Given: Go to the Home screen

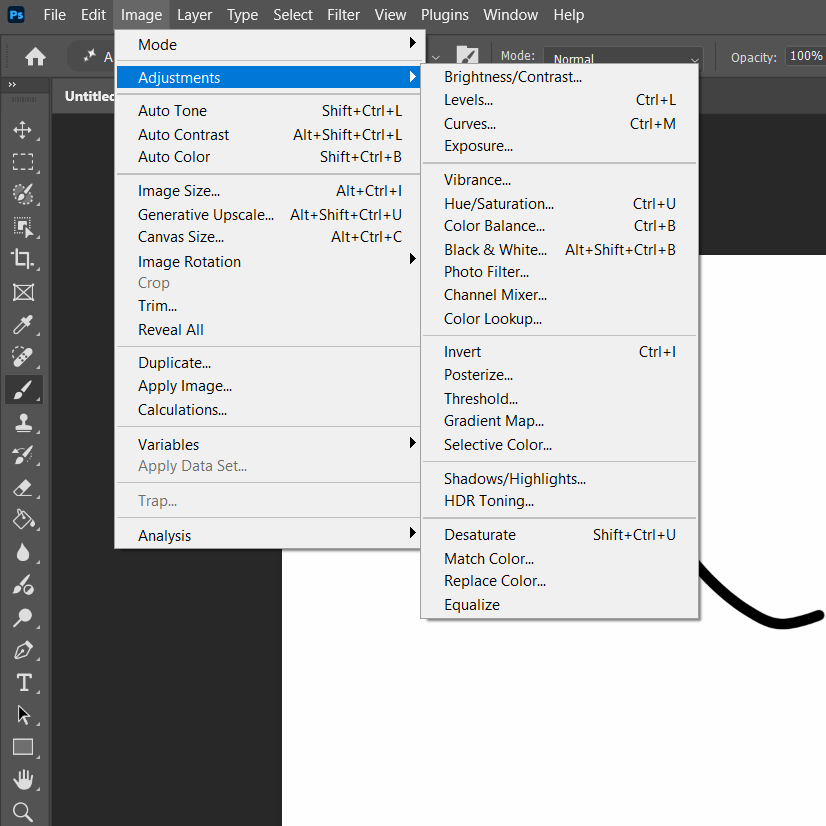Looking at the screenshot, I should [35, 56].
